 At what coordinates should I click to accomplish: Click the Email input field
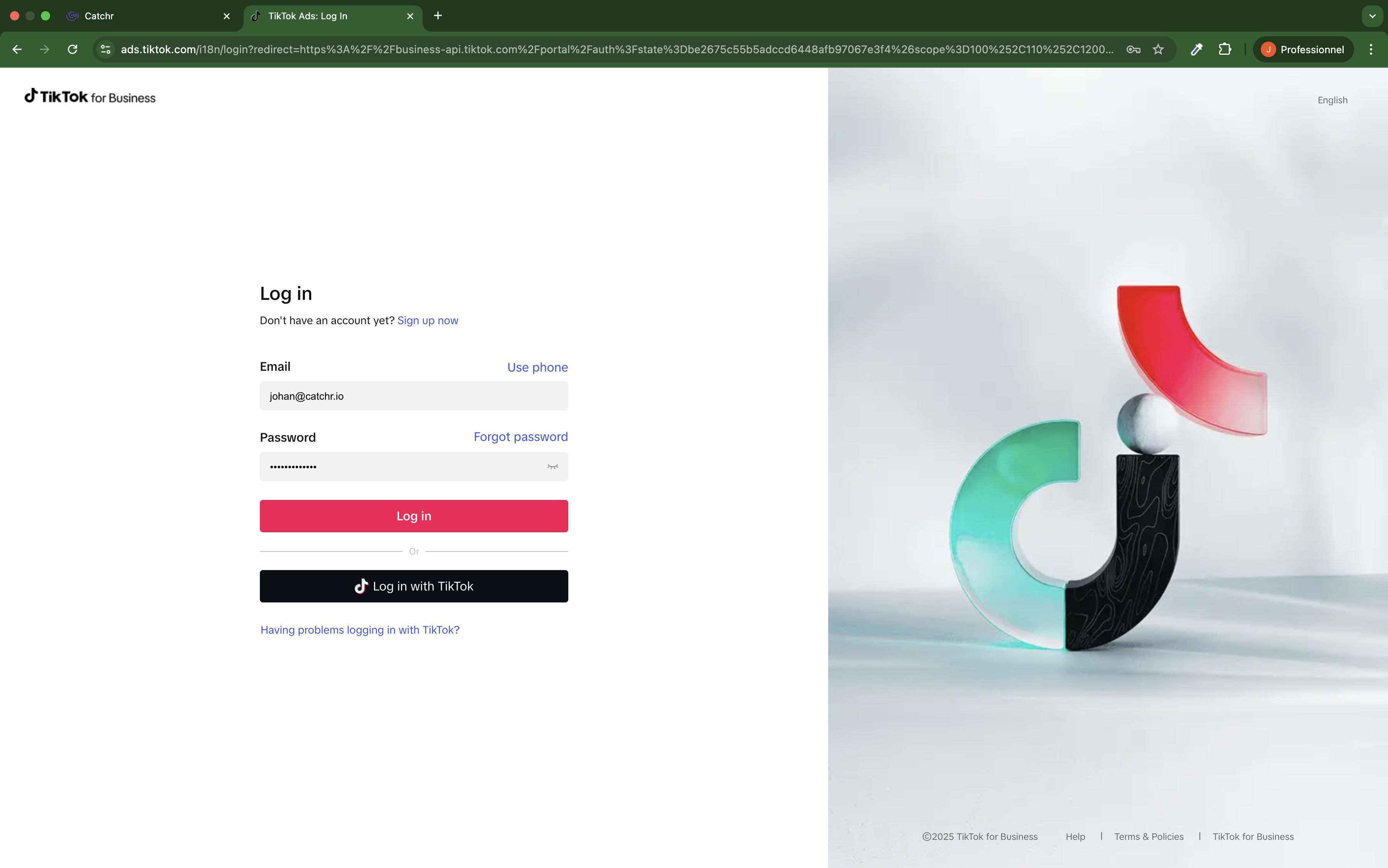pos(413,396)
